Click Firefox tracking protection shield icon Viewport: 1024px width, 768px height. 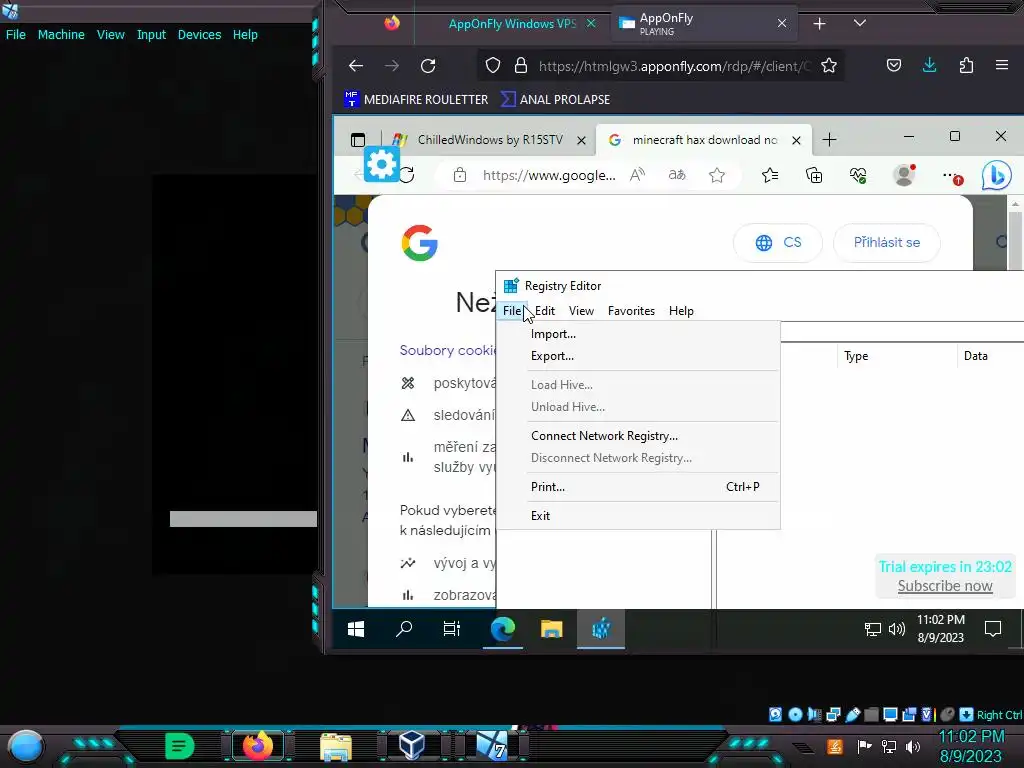(x=493, y=65)
